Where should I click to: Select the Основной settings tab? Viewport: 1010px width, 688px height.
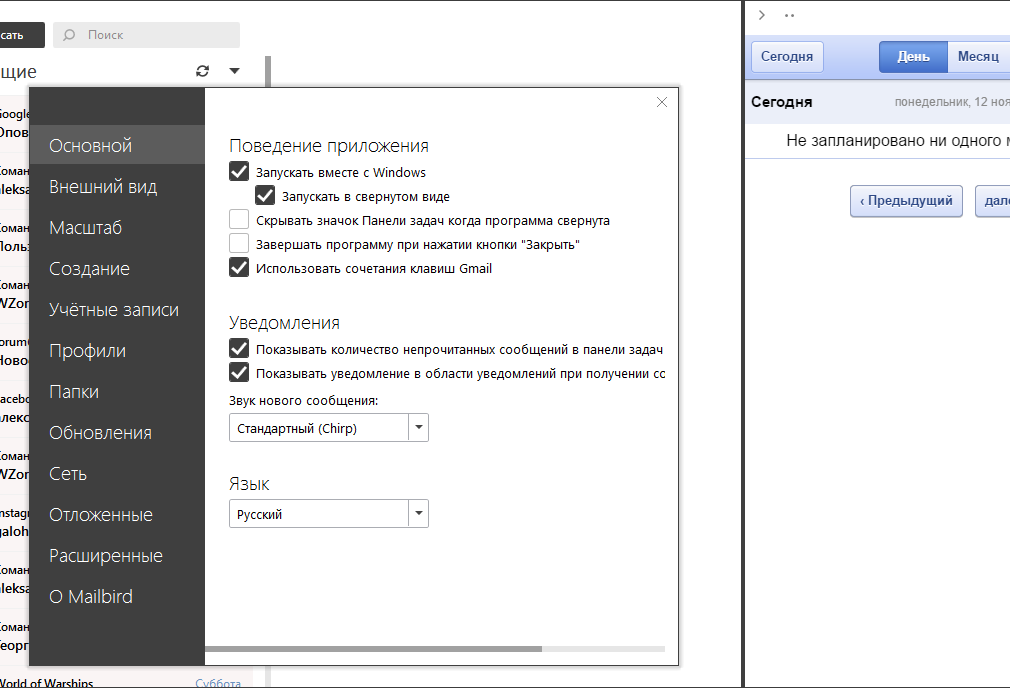[117, 145]
